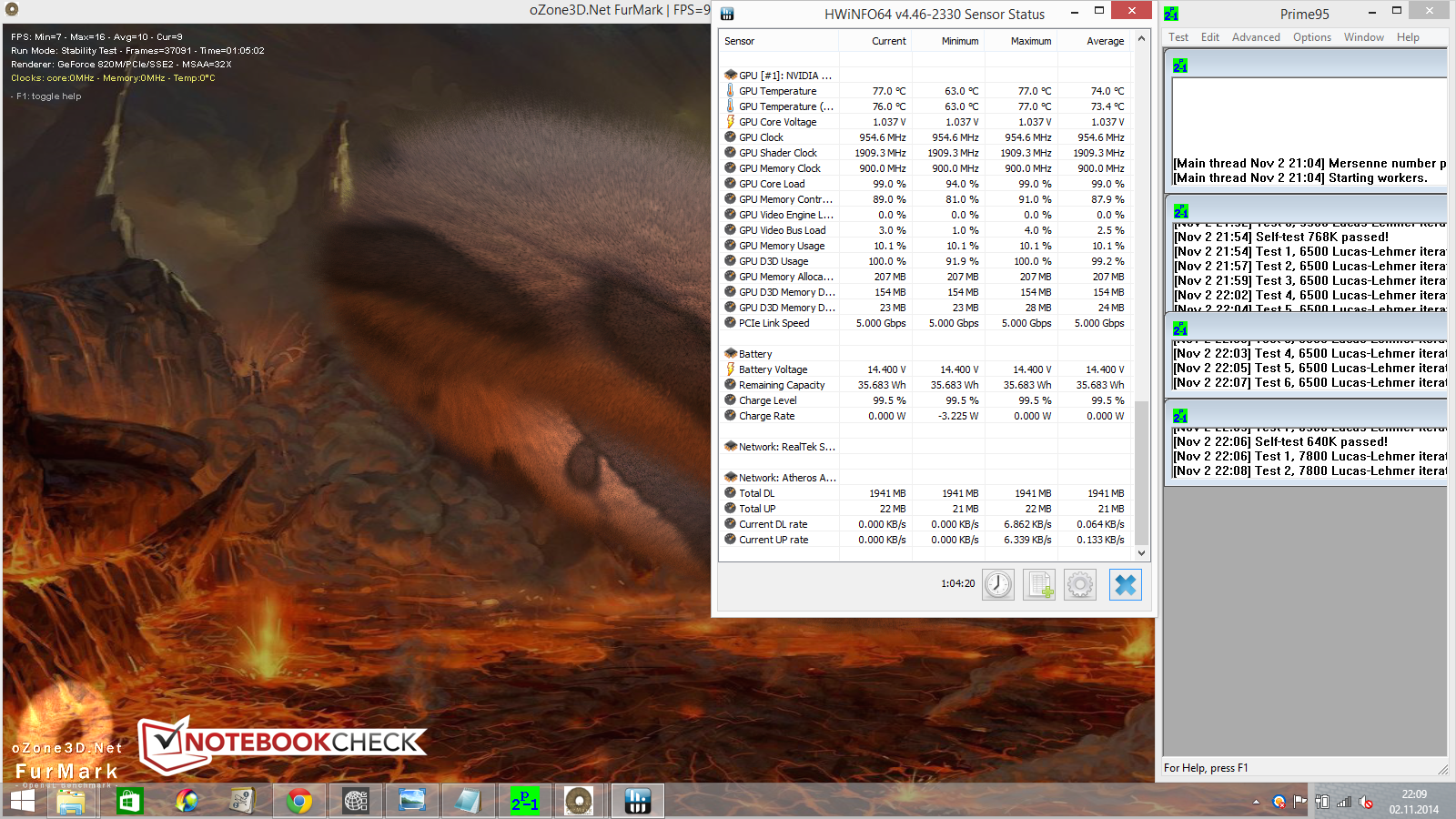Select the PCIe Link Speed row

(x=926, y=323)
